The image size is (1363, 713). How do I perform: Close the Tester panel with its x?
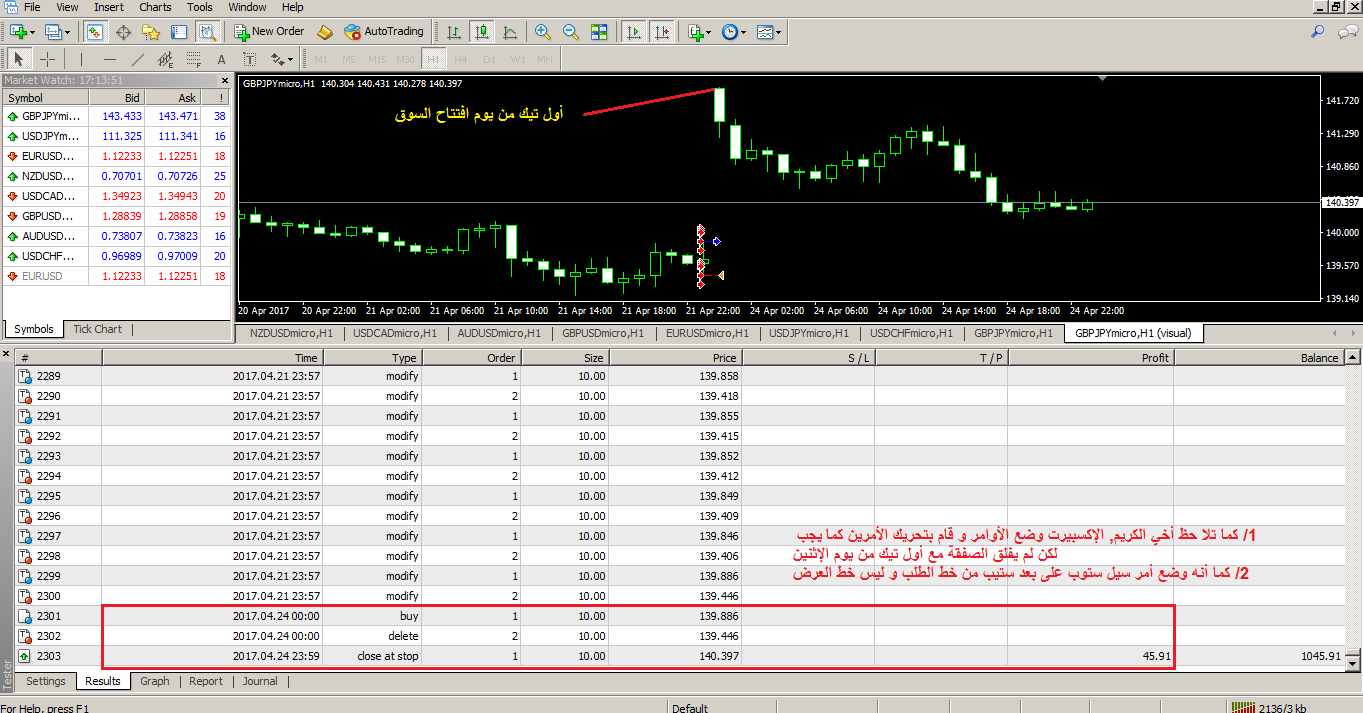pos(7,355)
